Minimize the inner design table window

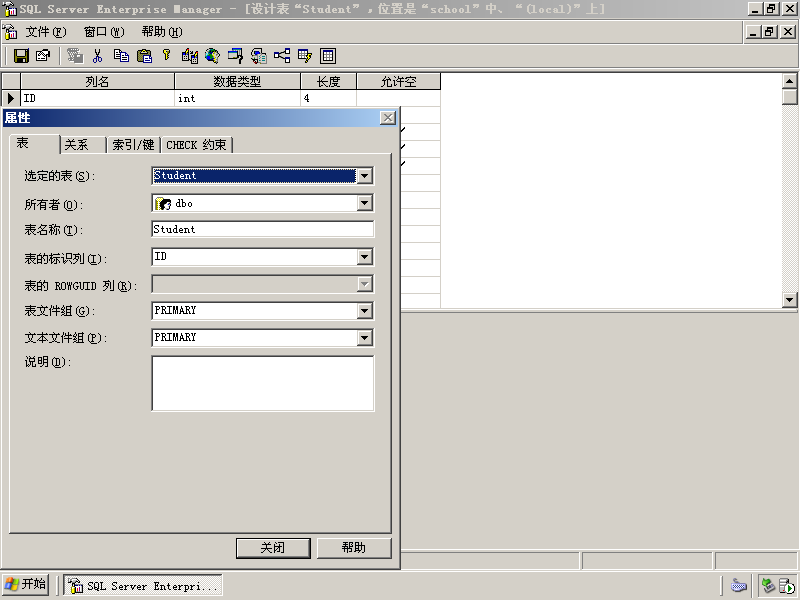(754, 32)
